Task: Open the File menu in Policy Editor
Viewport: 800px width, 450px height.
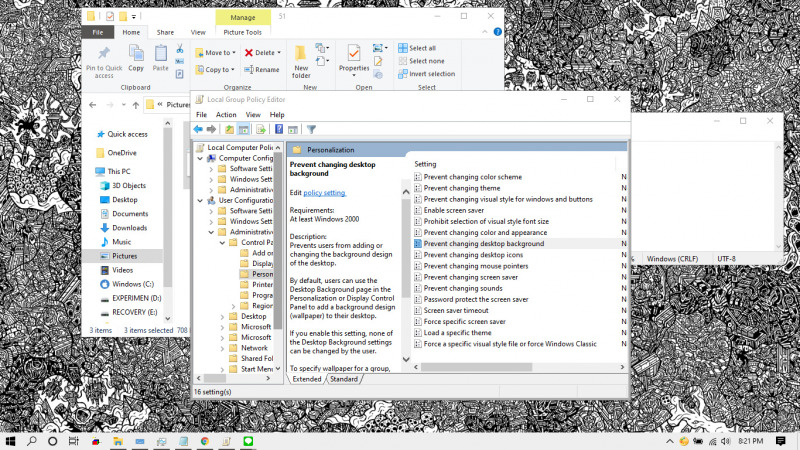Action: pos(202,115)
